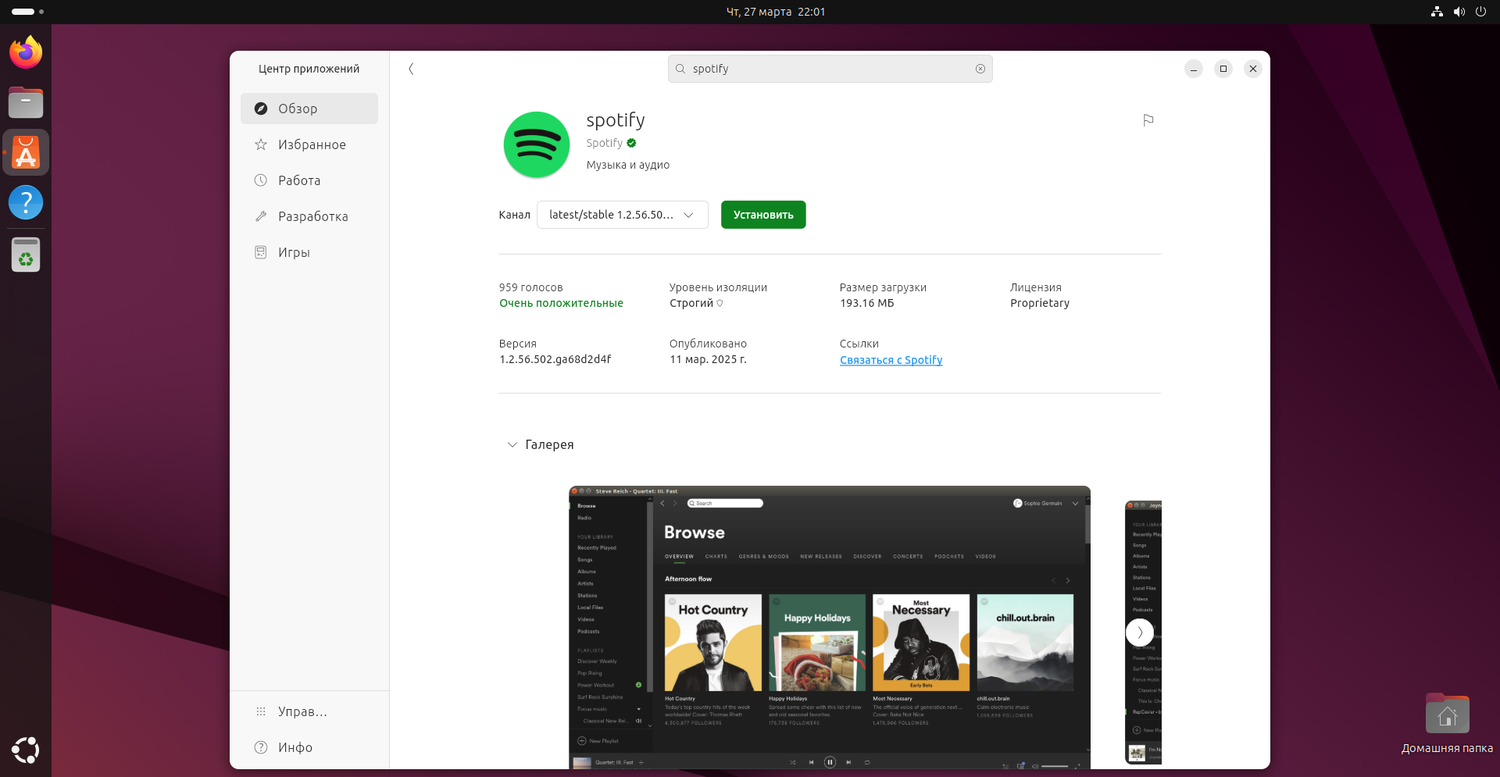This screenshot has width=1500, height=777.
Task: Click the Proprietary license value
Action: [1040, 303]
